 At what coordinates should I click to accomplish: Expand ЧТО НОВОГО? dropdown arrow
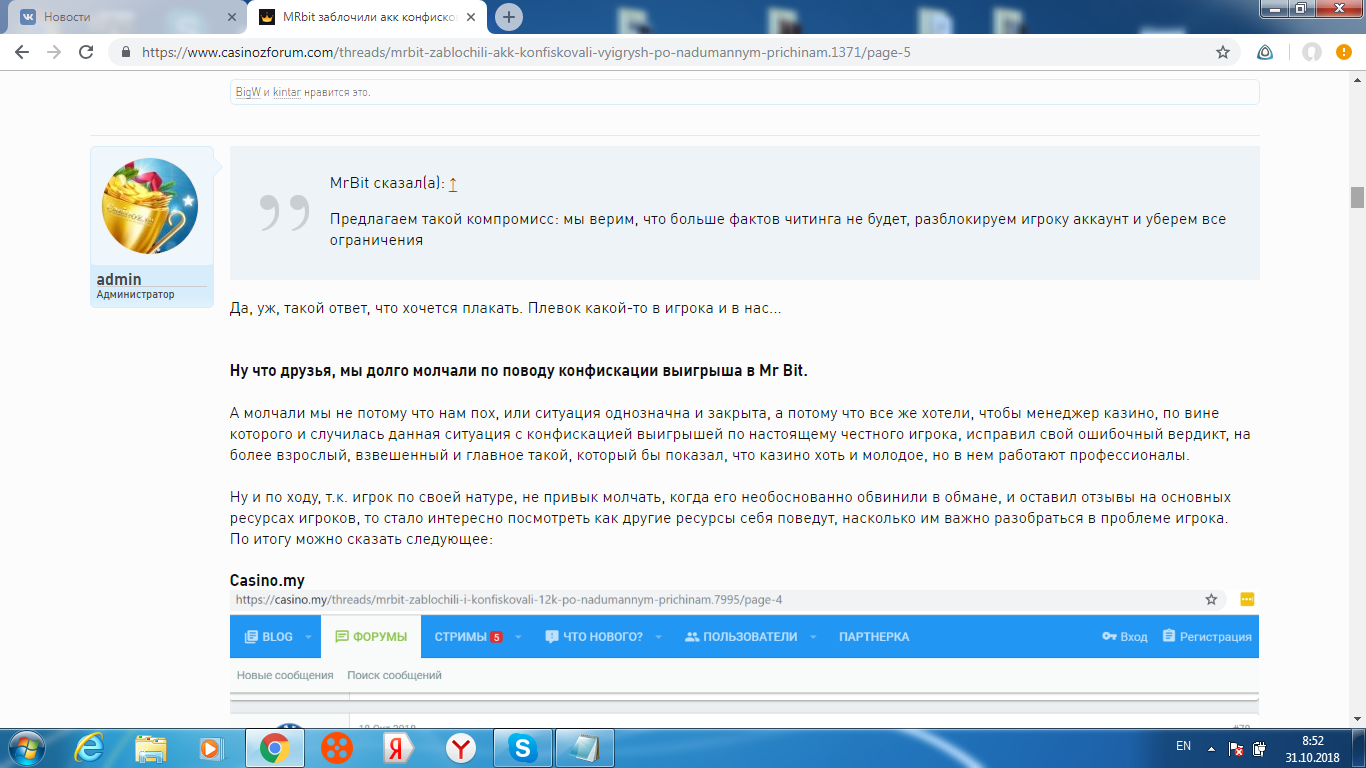point(657,636)
